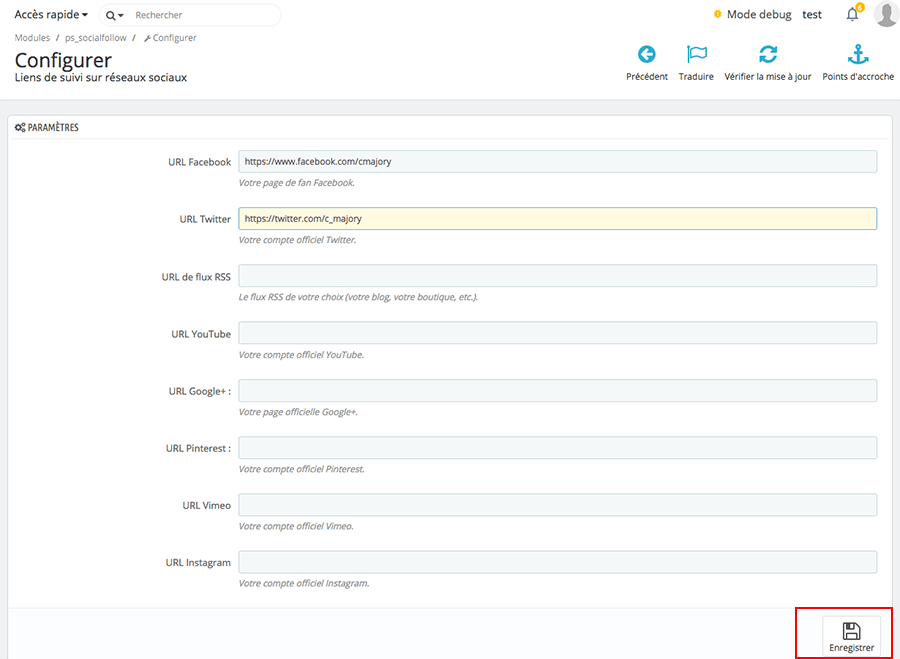The image size is (900, 659).
Task: Click the Précédent back arrow icon
Action: pos(647,55)
